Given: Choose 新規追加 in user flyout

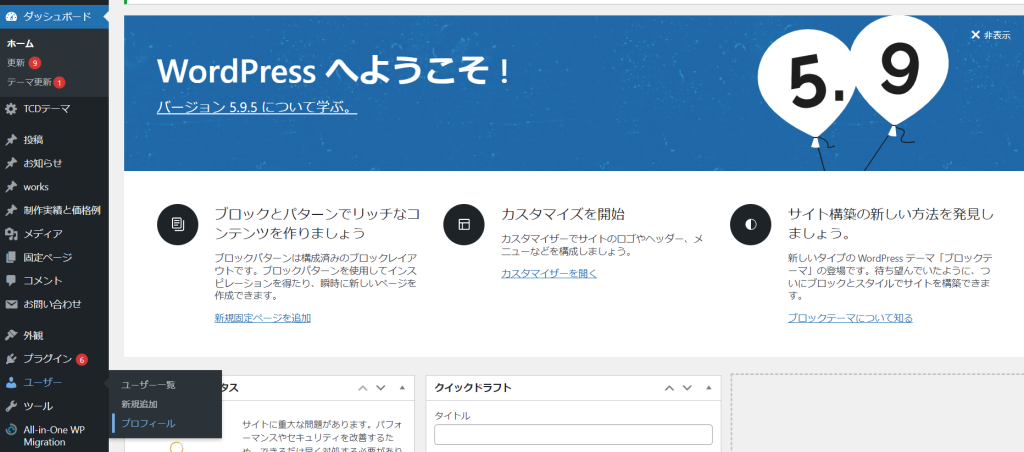Looking at the screenshot, I should 139,404.
